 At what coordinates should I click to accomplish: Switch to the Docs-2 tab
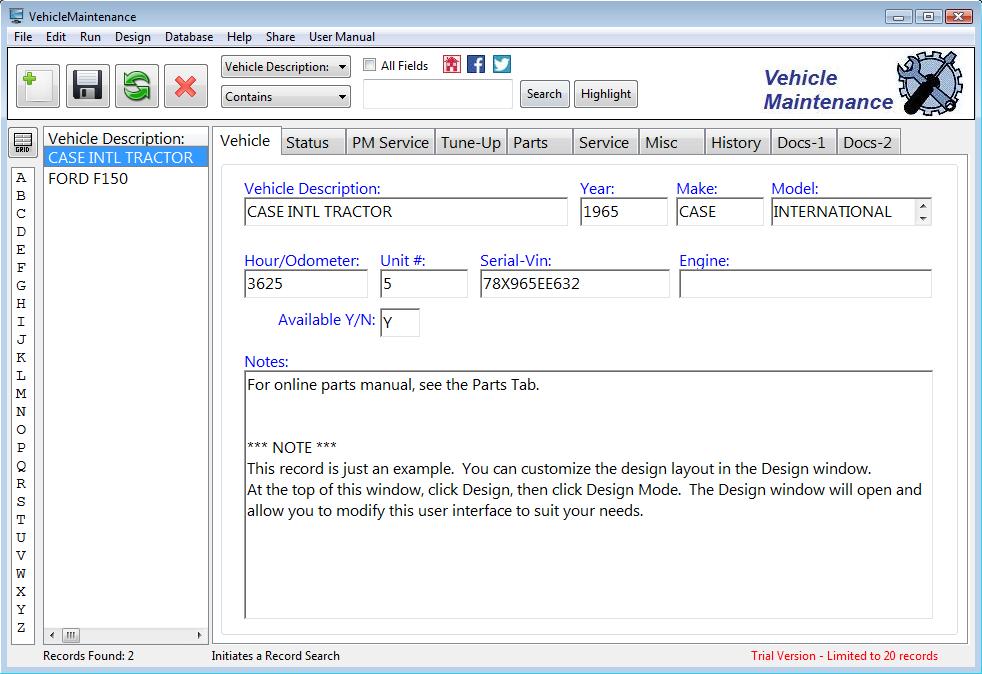[869, 142]
